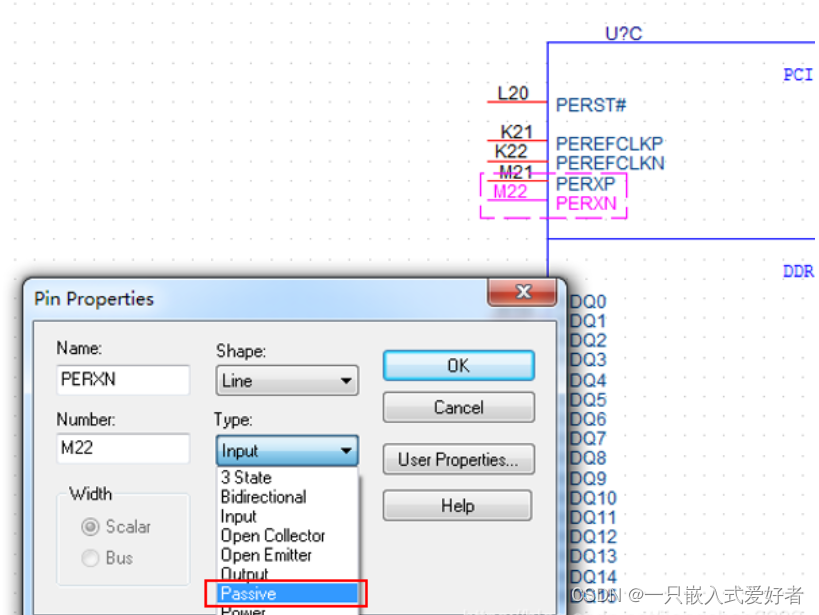Click the Number field containing M22
This screenshot has height=615, width=819.
click(x=122, y=448)
